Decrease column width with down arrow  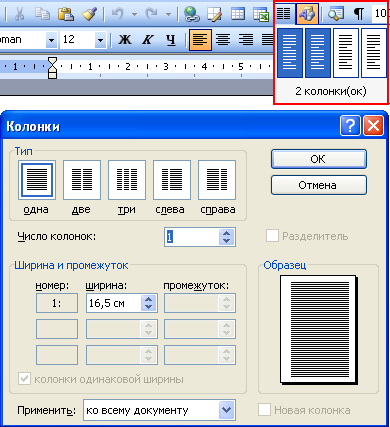point(149,307)
